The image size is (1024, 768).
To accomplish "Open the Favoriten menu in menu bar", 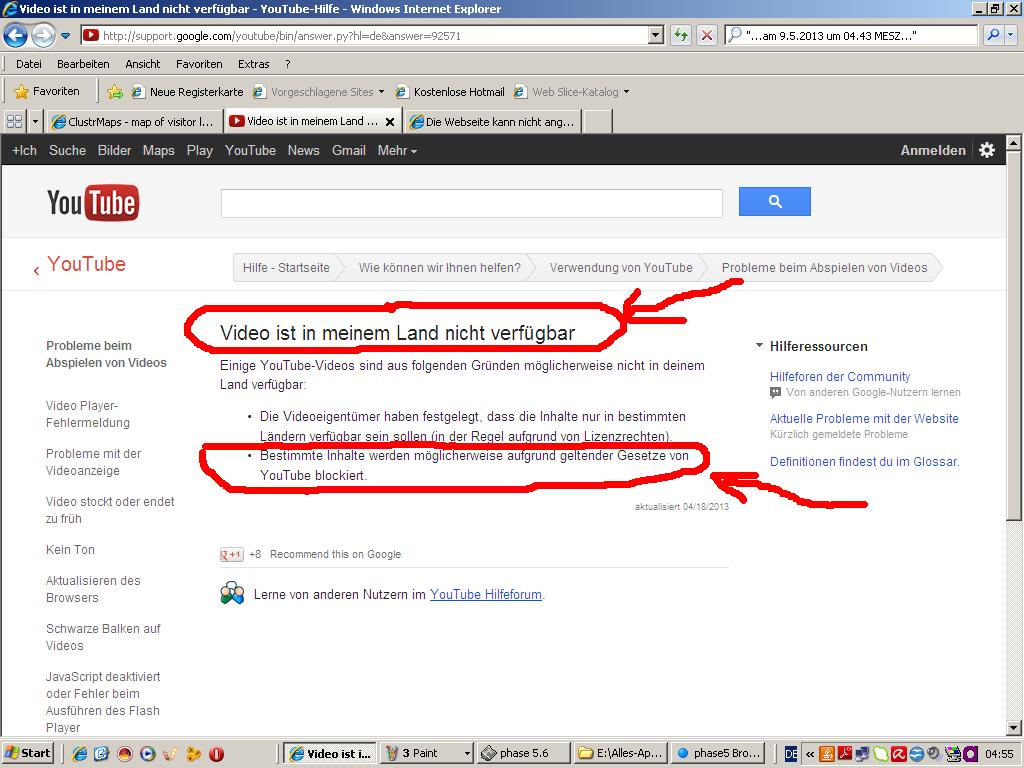I will (199, 64).
